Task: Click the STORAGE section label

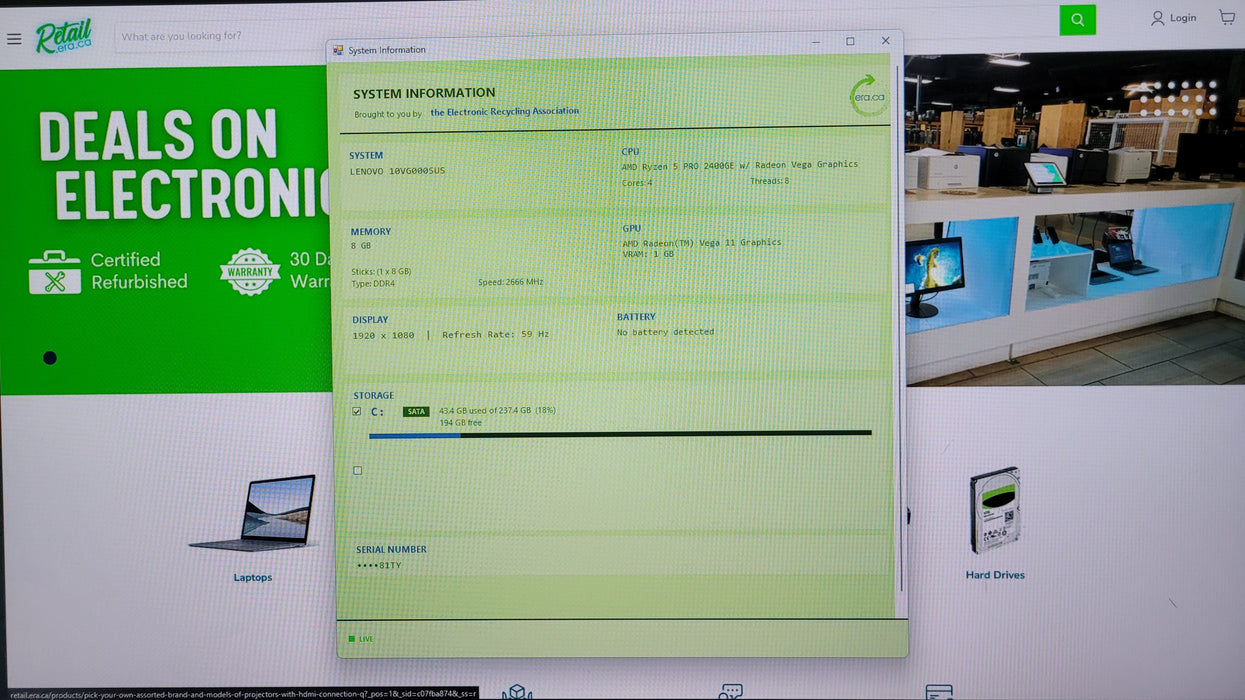Action: (x=373, y=396)
